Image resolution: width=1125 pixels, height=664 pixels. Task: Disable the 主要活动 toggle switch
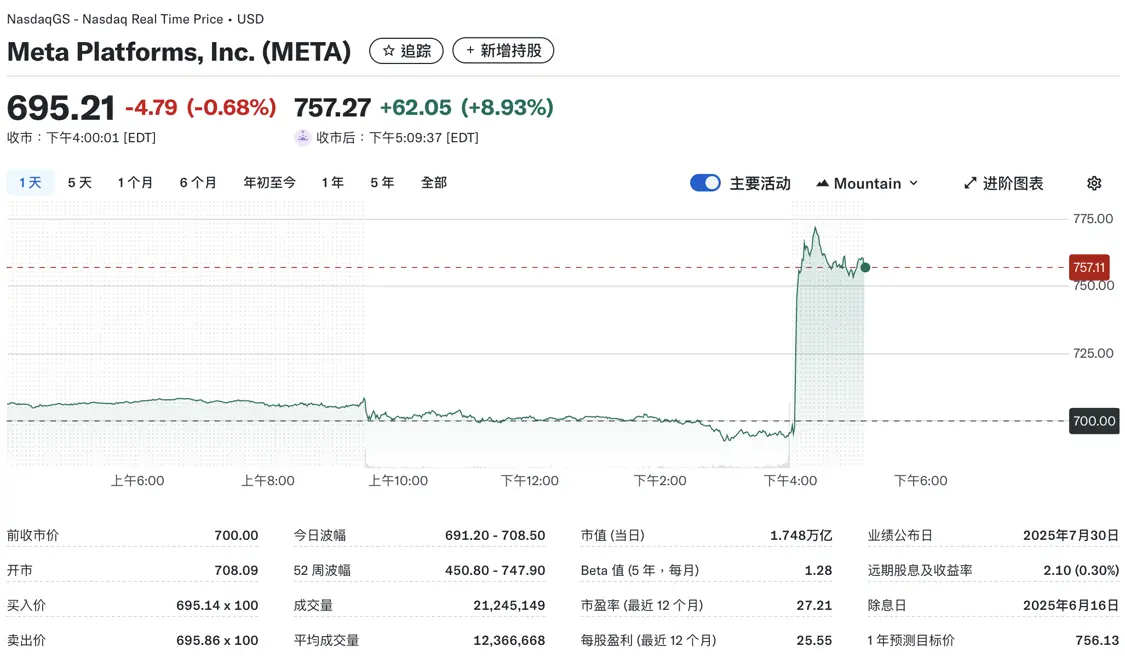[x=705, y=182]
